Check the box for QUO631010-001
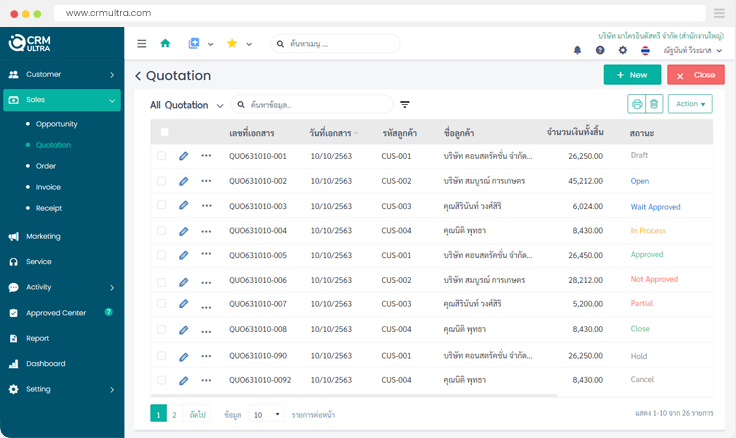This screenshot has height=438, width=736. [x=161, y=156]
